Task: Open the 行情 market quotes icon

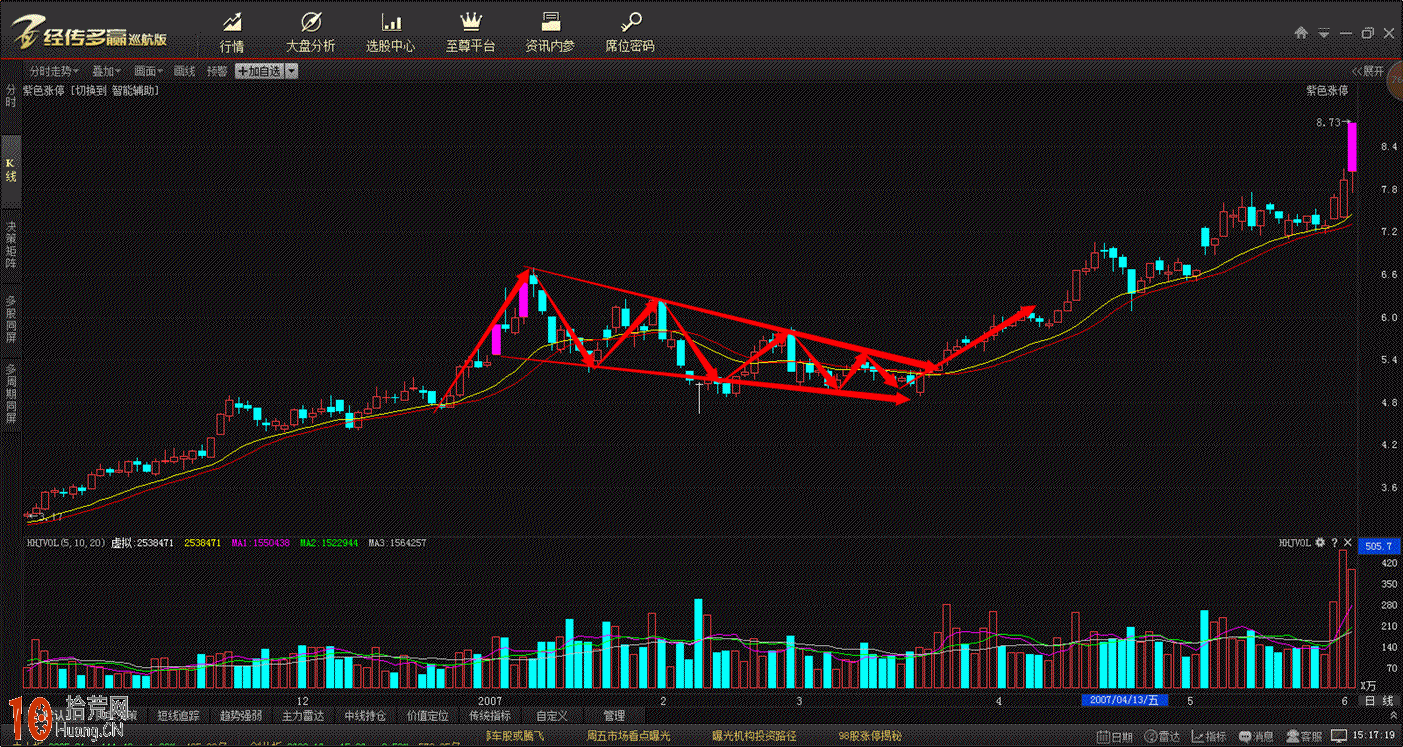Action: coord(231,32)
